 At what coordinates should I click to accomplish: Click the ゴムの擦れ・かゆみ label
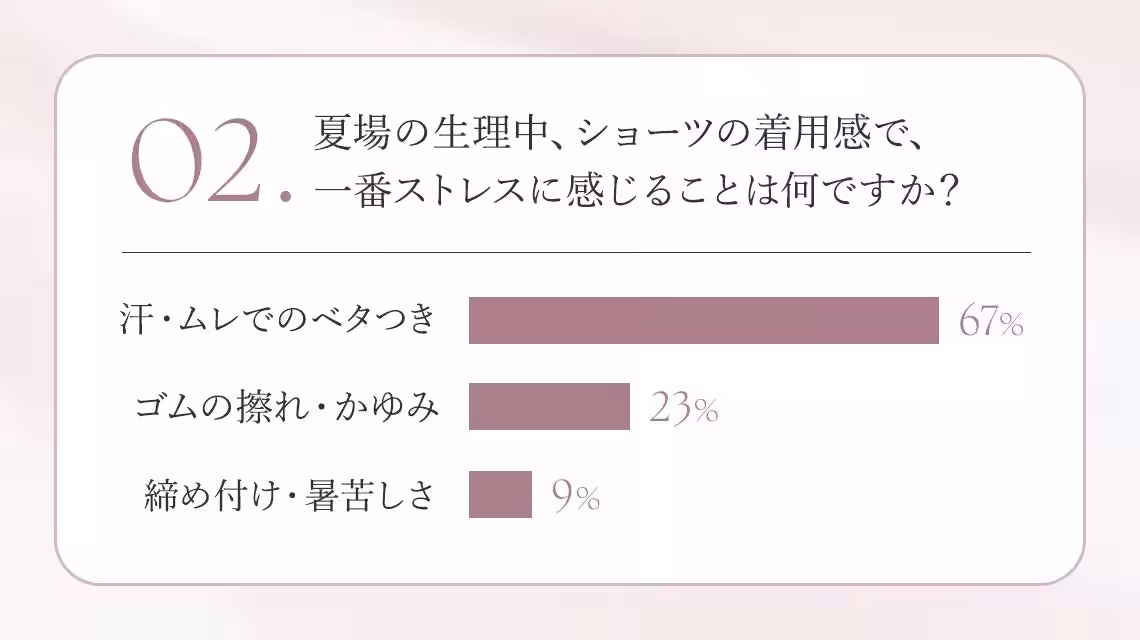pos(287,406)
